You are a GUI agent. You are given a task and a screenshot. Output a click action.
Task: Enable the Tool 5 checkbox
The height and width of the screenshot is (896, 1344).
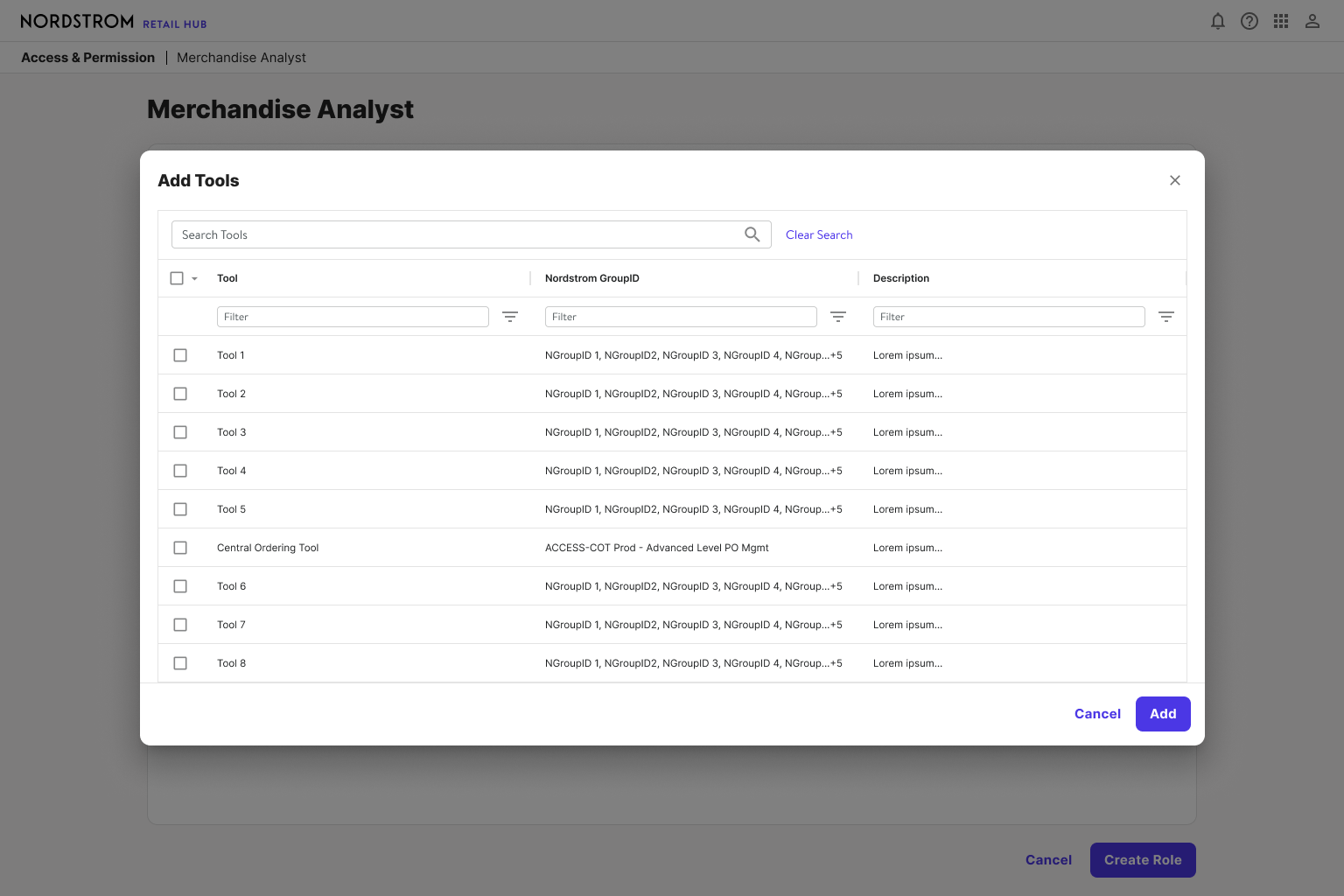point(180,509)
